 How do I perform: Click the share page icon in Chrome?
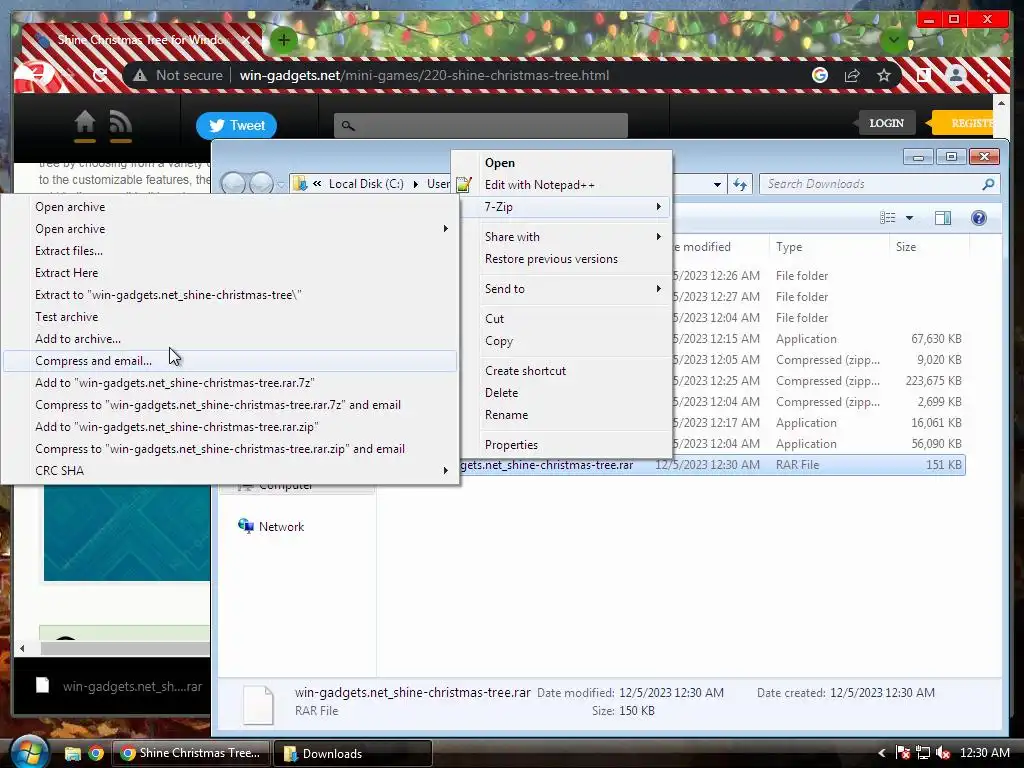tap(852, 75)
